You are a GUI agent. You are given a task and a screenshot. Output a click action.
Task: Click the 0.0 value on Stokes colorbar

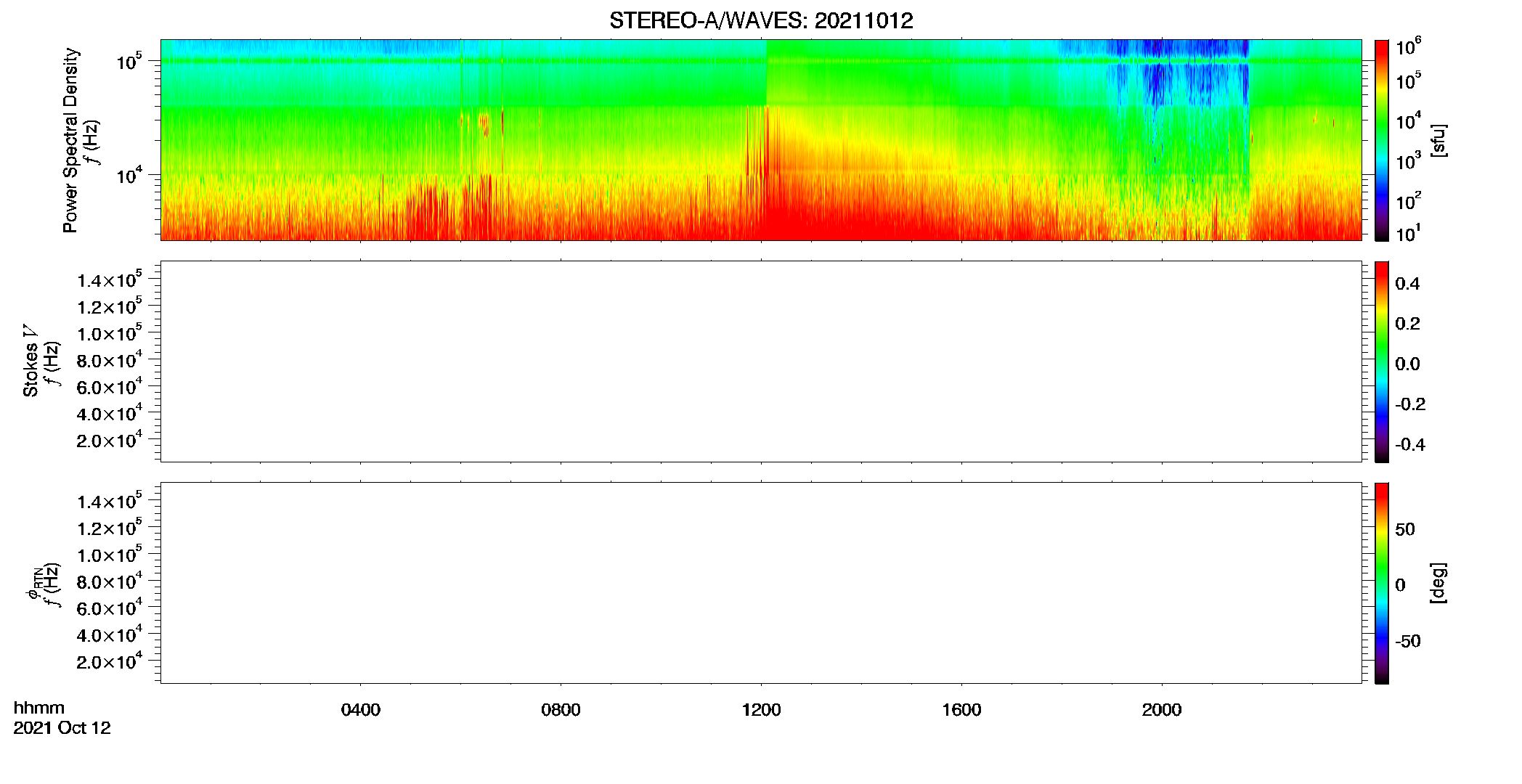click(1407, 364)
